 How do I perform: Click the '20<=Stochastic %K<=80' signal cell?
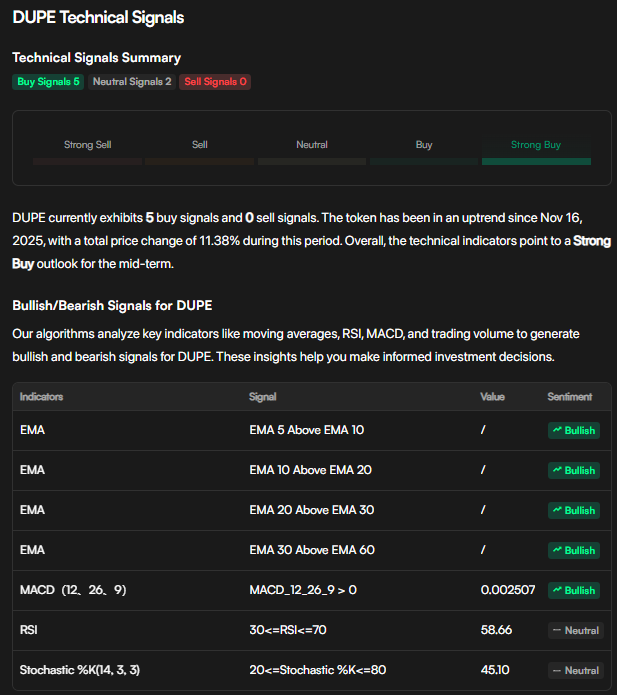(x=318, y=670)
